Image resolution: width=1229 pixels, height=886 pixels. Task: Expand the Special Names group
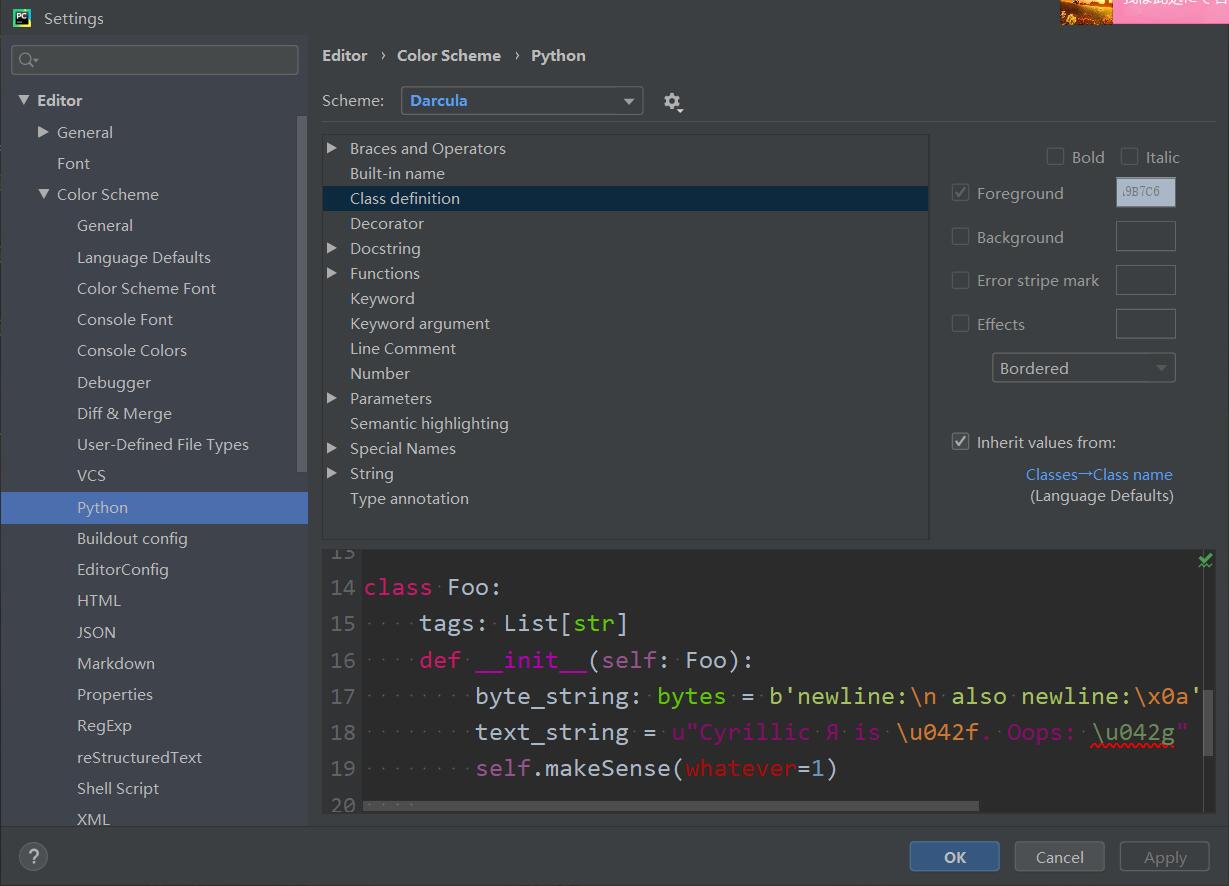pyautogui.click(x=332, y=448)
